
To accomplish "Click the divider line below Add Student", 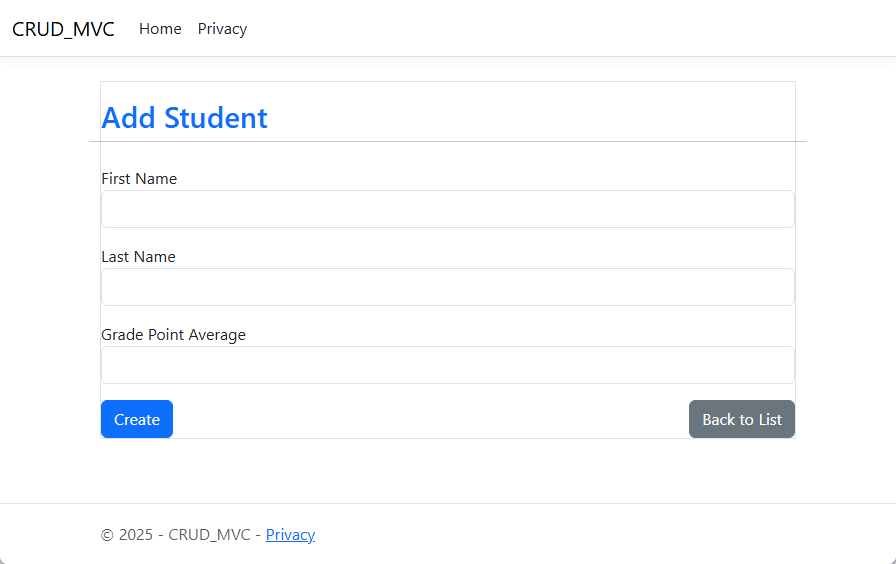I will click(447, 142).
